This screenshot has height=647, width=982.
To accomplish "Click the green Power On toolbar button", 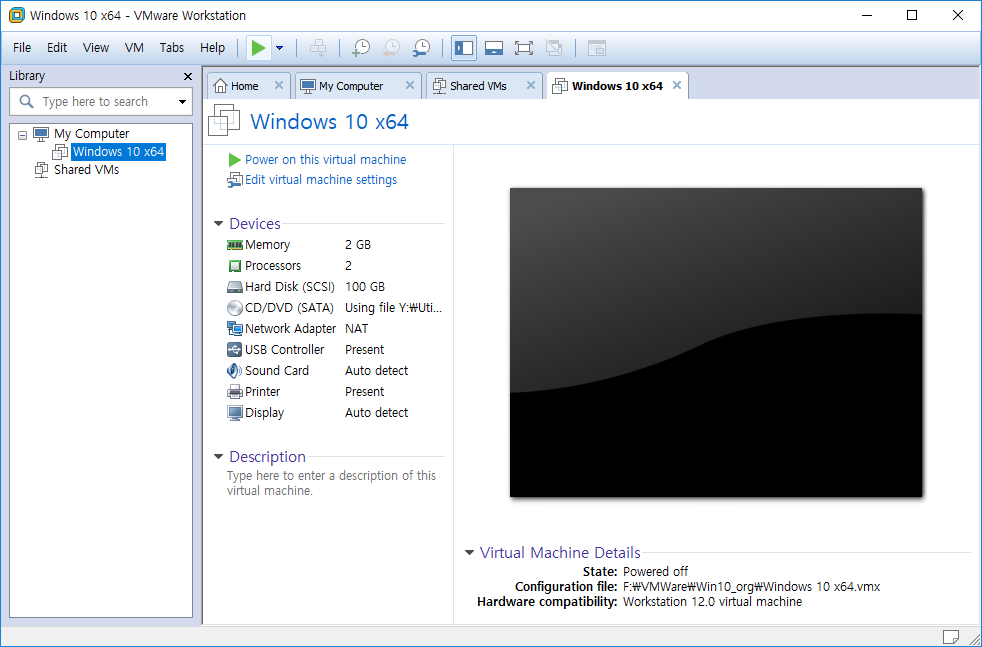I will click(x=258, y=48).
